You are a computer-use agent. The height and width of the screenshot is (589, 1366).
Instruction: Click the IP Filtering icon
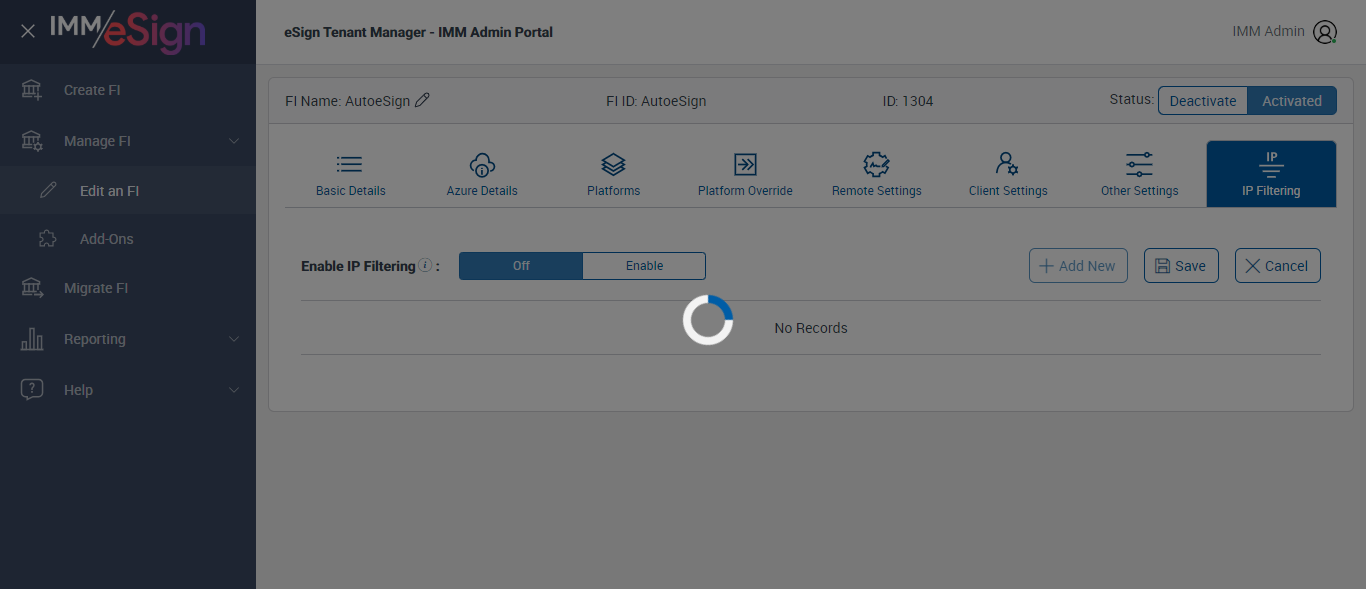pyautogui.click(x=1271, y=165)
